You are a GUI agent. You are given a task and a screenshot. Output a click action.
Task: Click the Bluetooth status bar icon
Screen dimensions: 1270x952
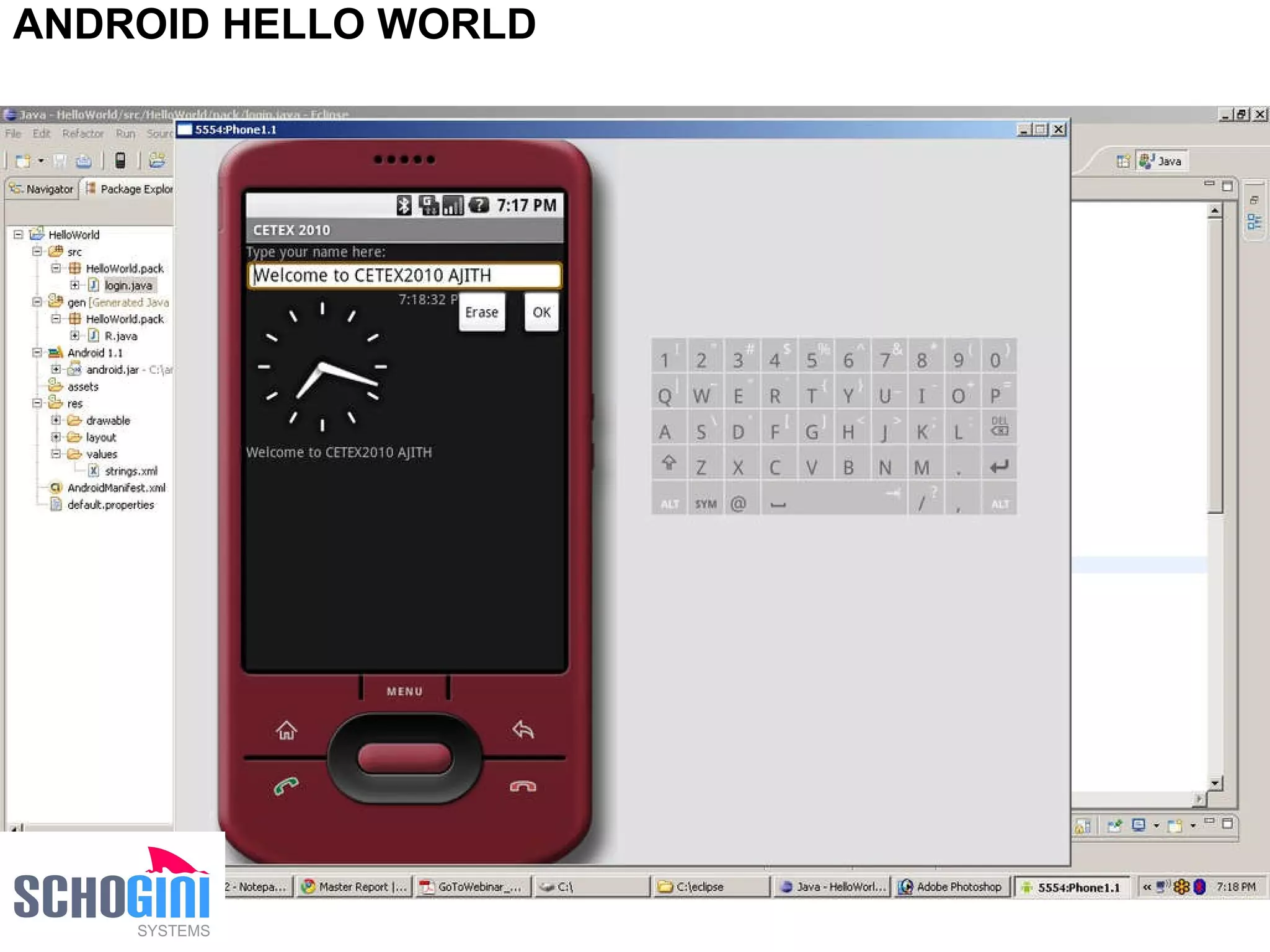404,205
